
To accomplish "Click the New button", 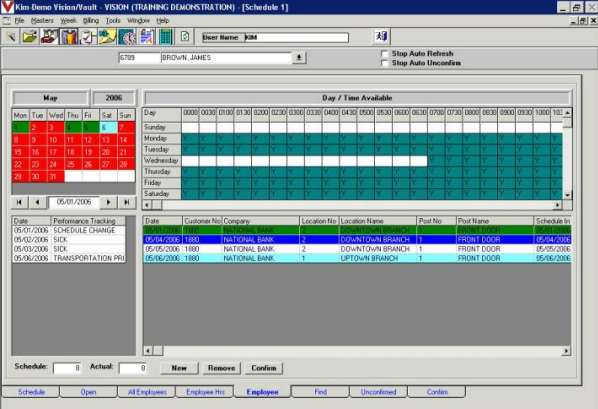I will (x=179, y=368).
